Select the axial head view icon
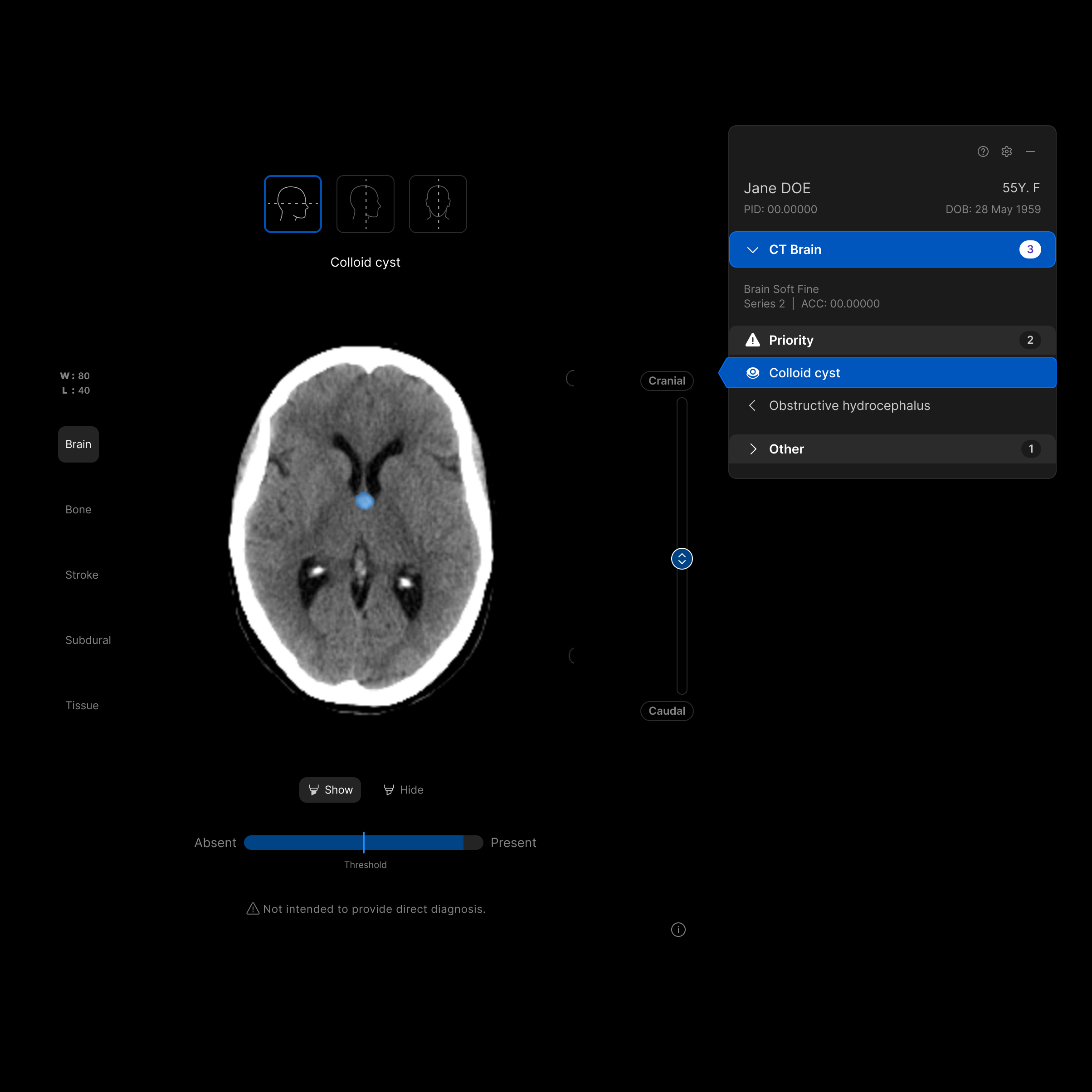Screen dimensions: 1092x1092 point(293,204)
